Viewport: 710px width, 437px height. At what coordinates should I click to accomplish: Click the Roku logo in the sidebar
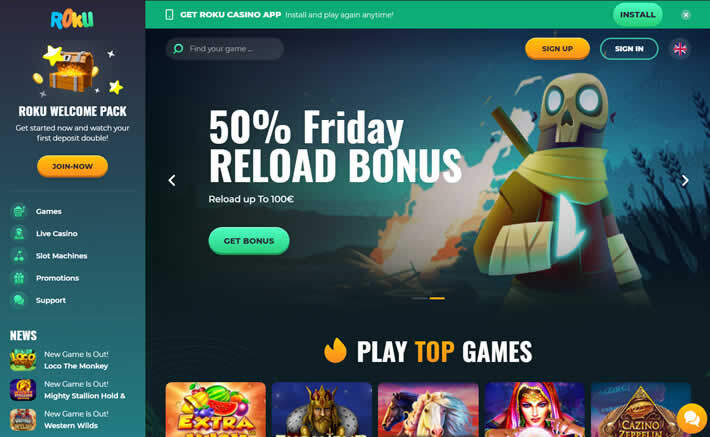72,19
